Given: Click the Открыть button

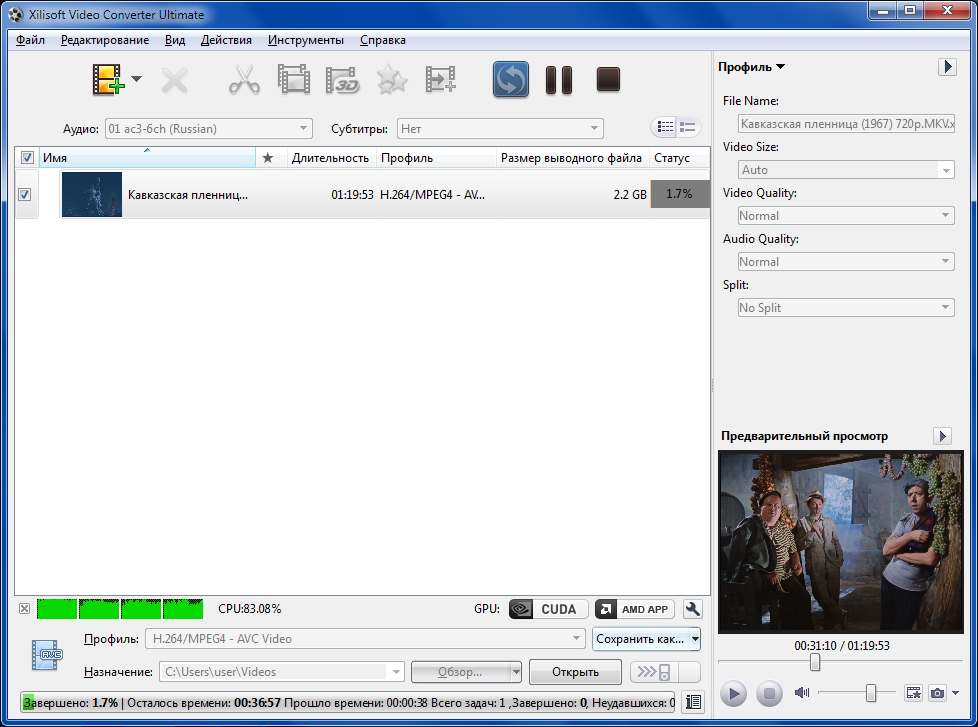Looking at the screenshot, I should click(x=575, y=672).
